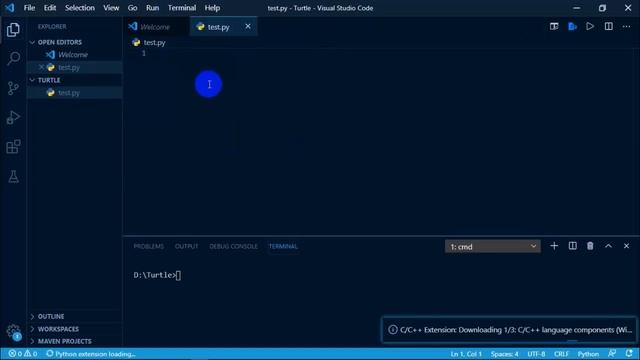Switch to the Problems panel tab
Image resolution: width=640 pixels, height=360 pixels.
[149, 246]
